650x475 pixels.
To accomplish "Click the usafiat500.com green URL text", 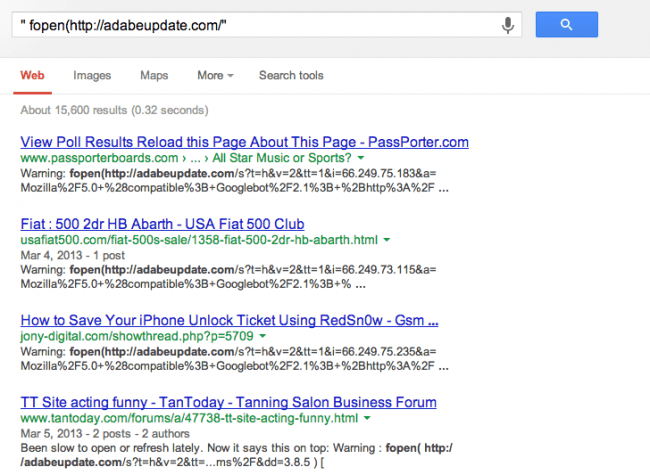I will (199, 240).
